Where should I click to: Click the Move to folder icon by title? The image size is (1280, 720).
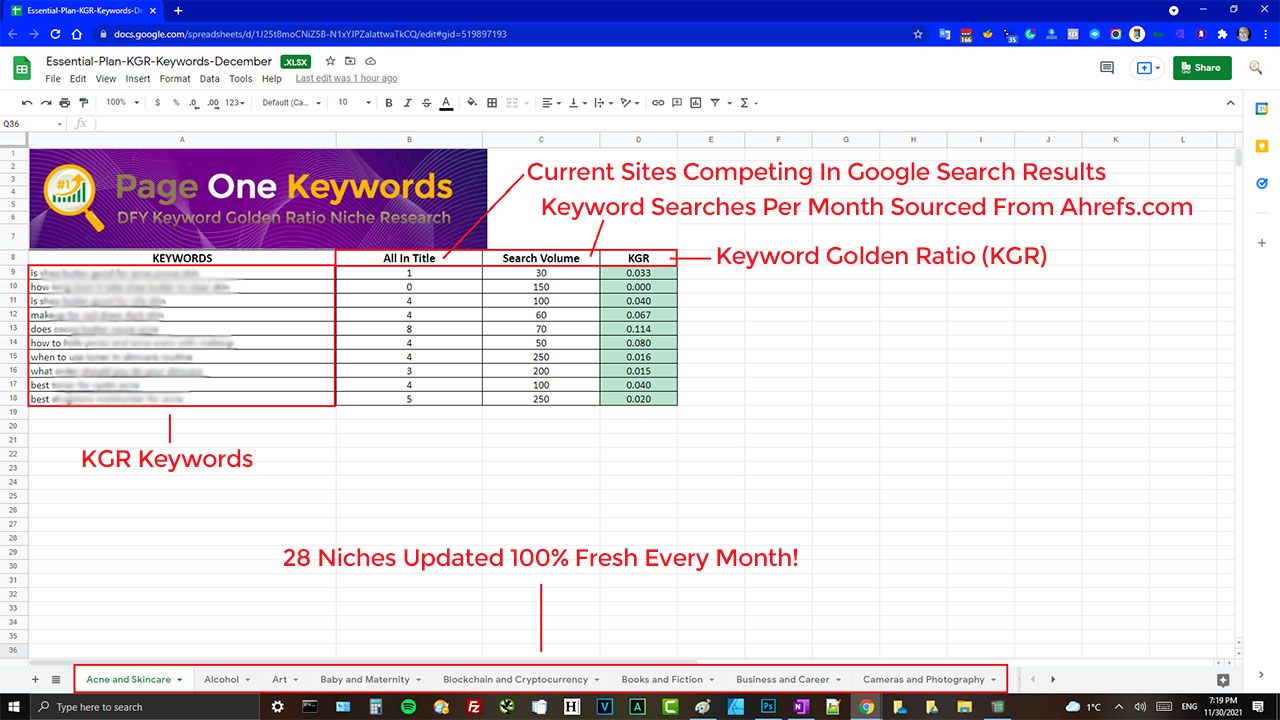tap(350, 61)
